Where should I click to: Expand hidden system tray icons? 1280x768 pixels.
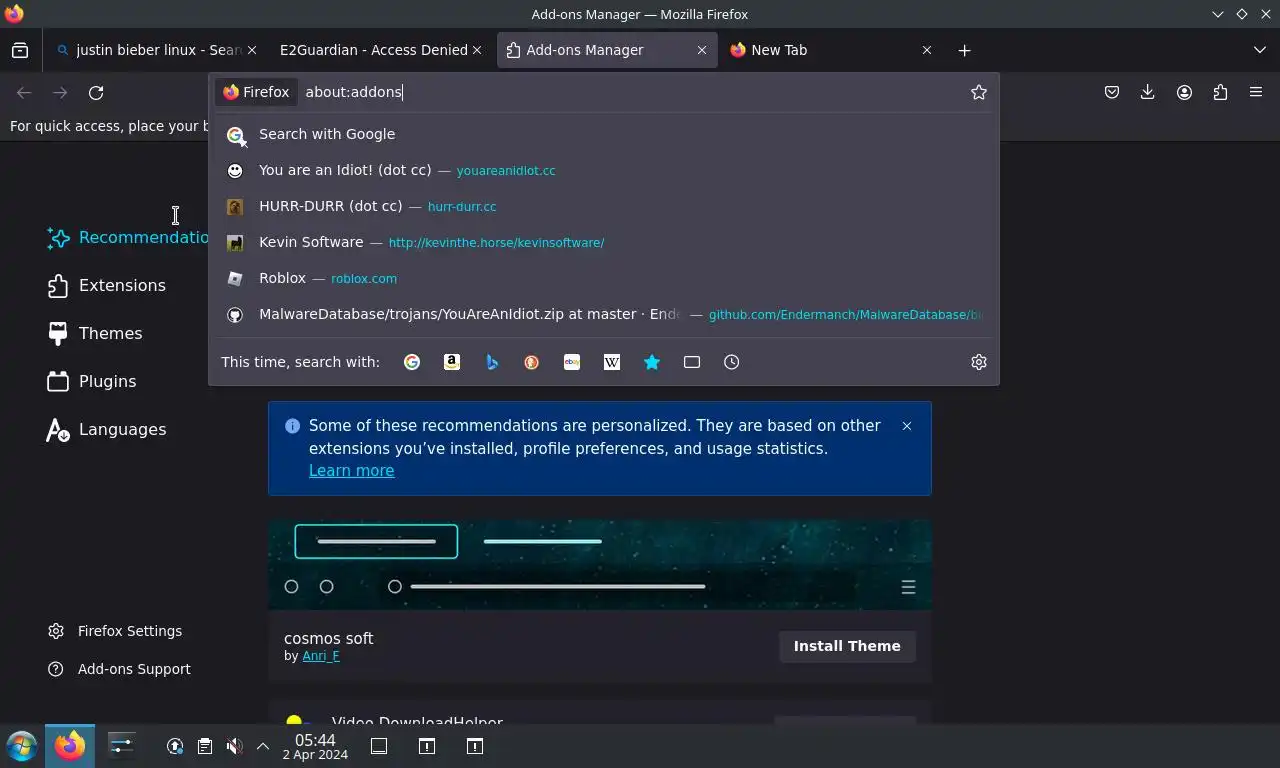263,746
